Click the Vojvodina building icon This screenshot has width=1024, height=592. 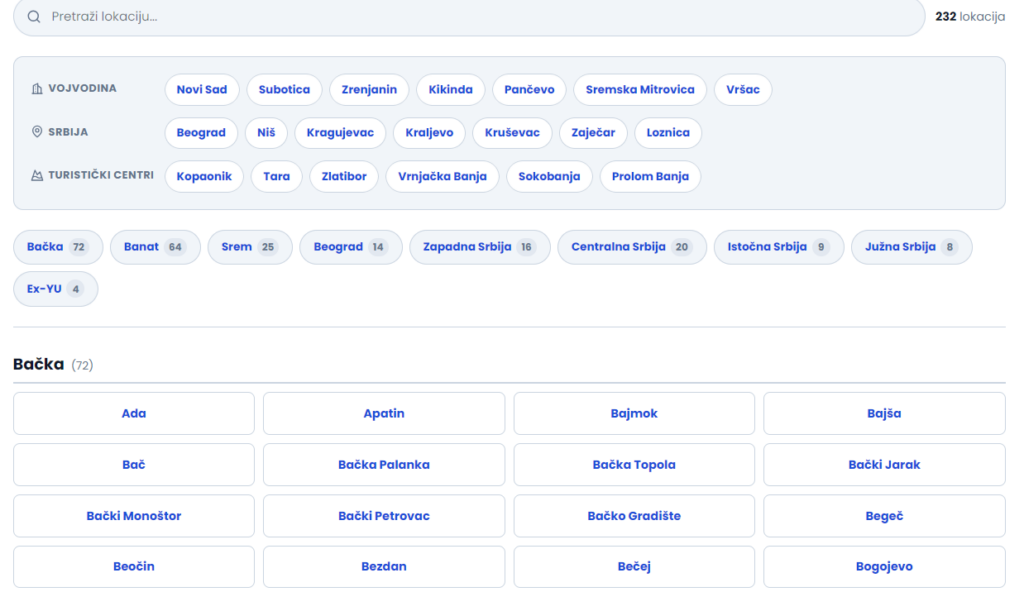click(x=38, y=89)
